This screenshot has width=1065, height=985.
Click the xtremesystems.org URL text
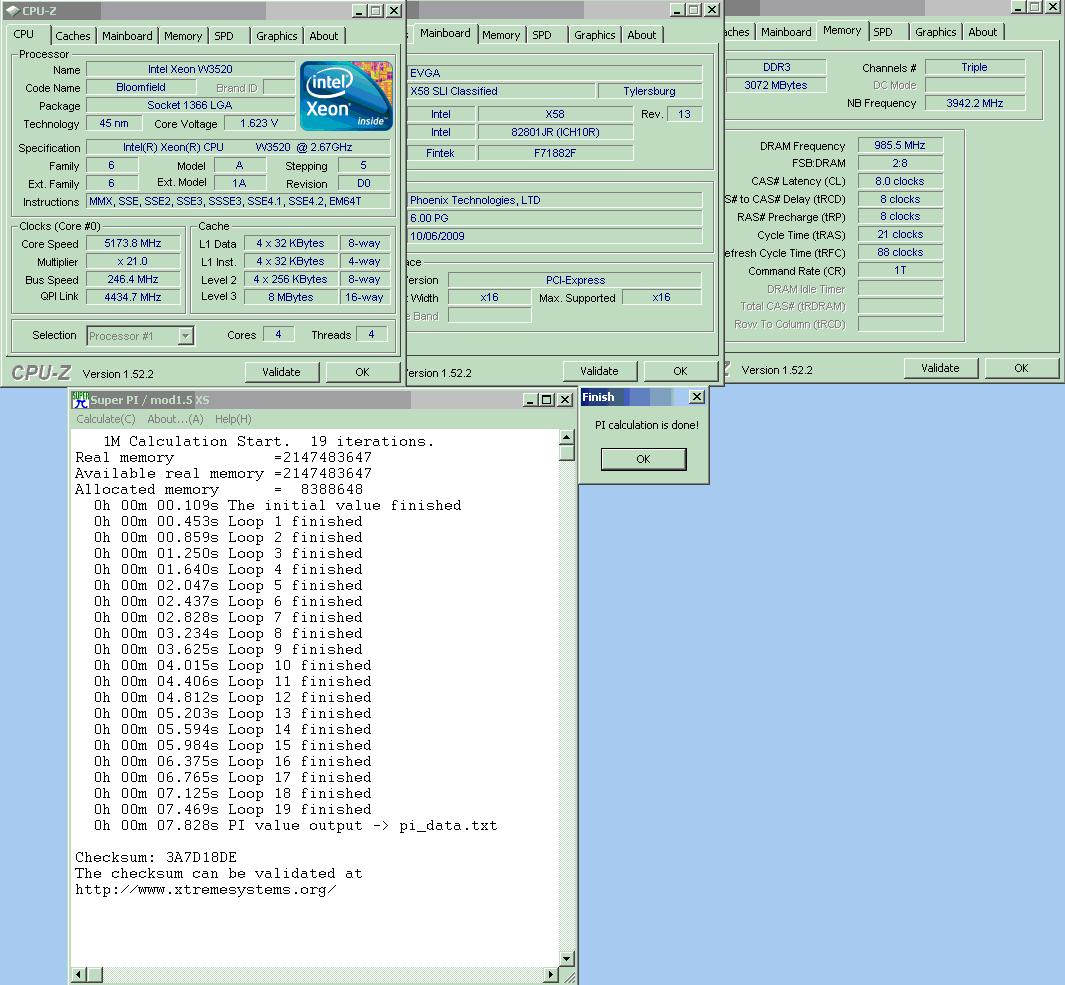pos(206,889)
